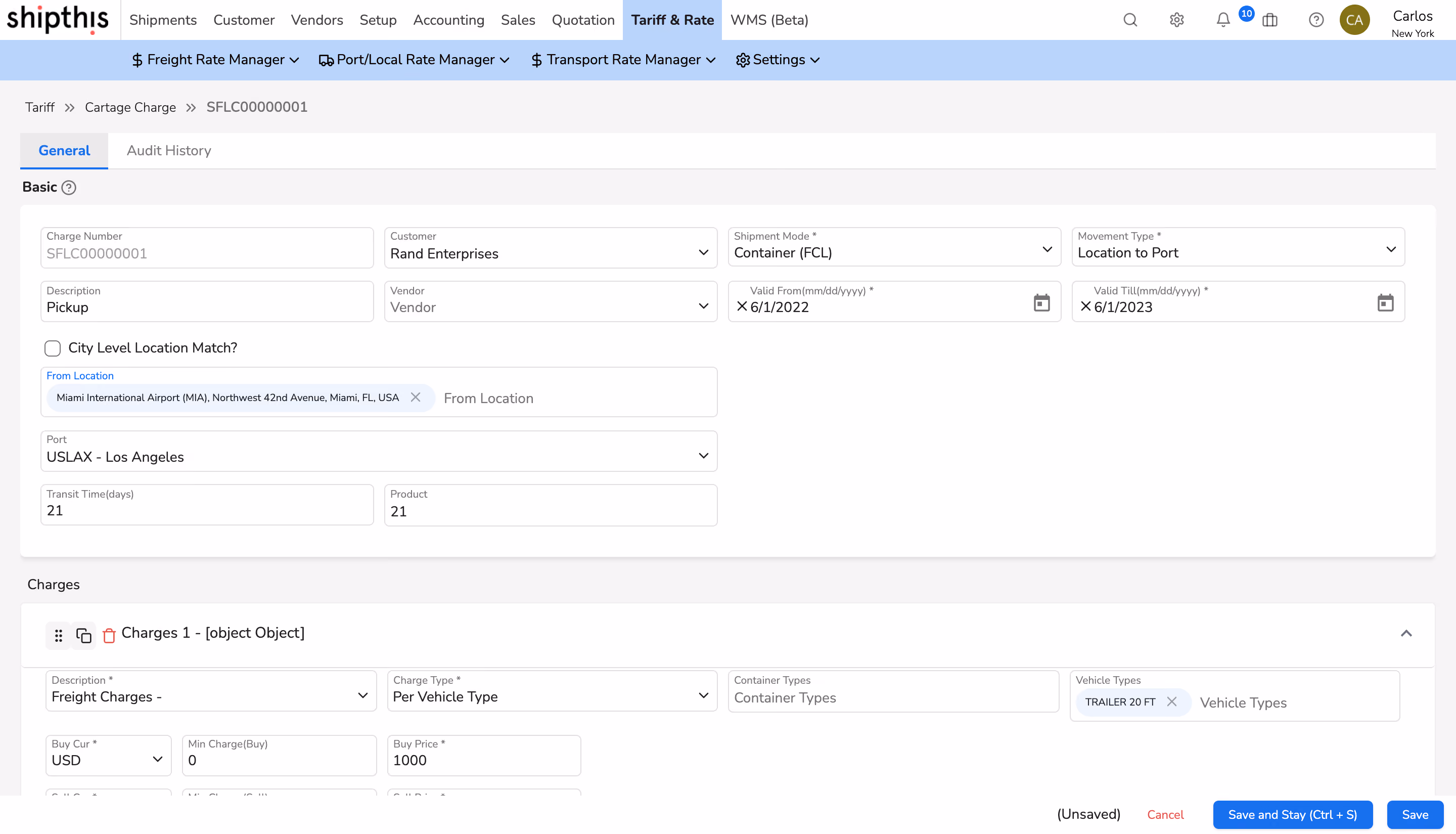Open the Charge Type dropdown
This screenshot has width=1456, height=834.
click(552, 691)
